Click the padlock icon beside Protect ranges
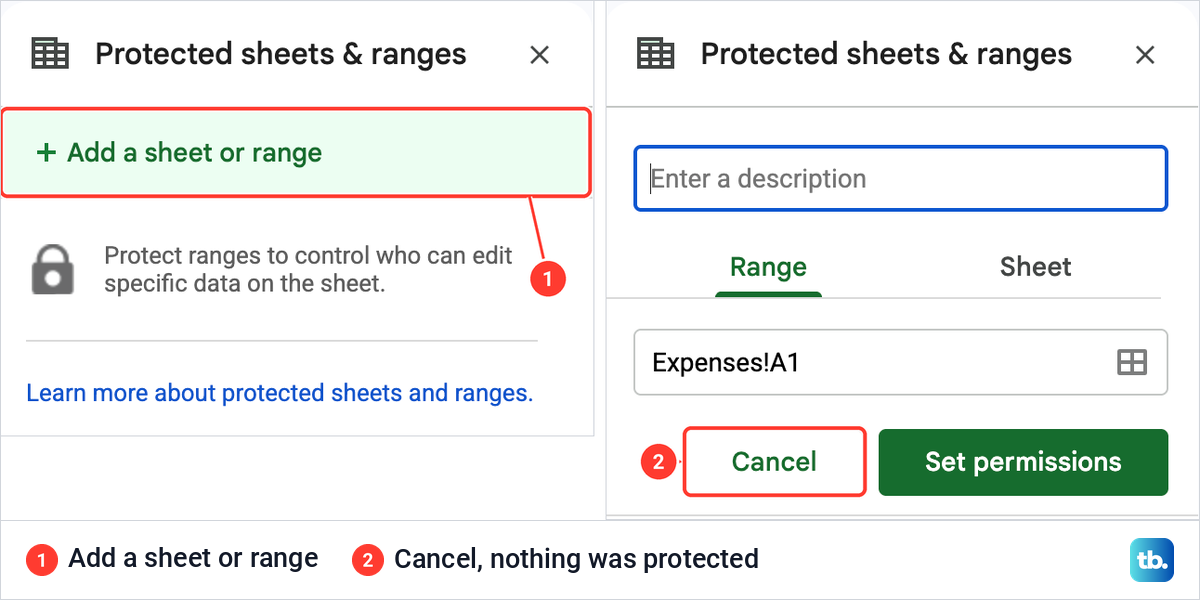This screenshot has height=600, width=1200. click(53, 270)
